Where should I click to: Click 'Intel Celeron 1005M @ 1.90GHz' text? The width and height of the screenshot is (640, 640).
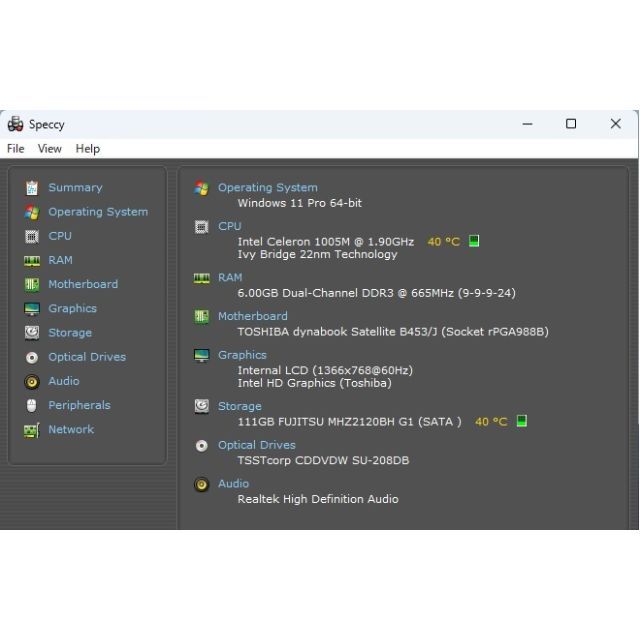click(326, 242)
